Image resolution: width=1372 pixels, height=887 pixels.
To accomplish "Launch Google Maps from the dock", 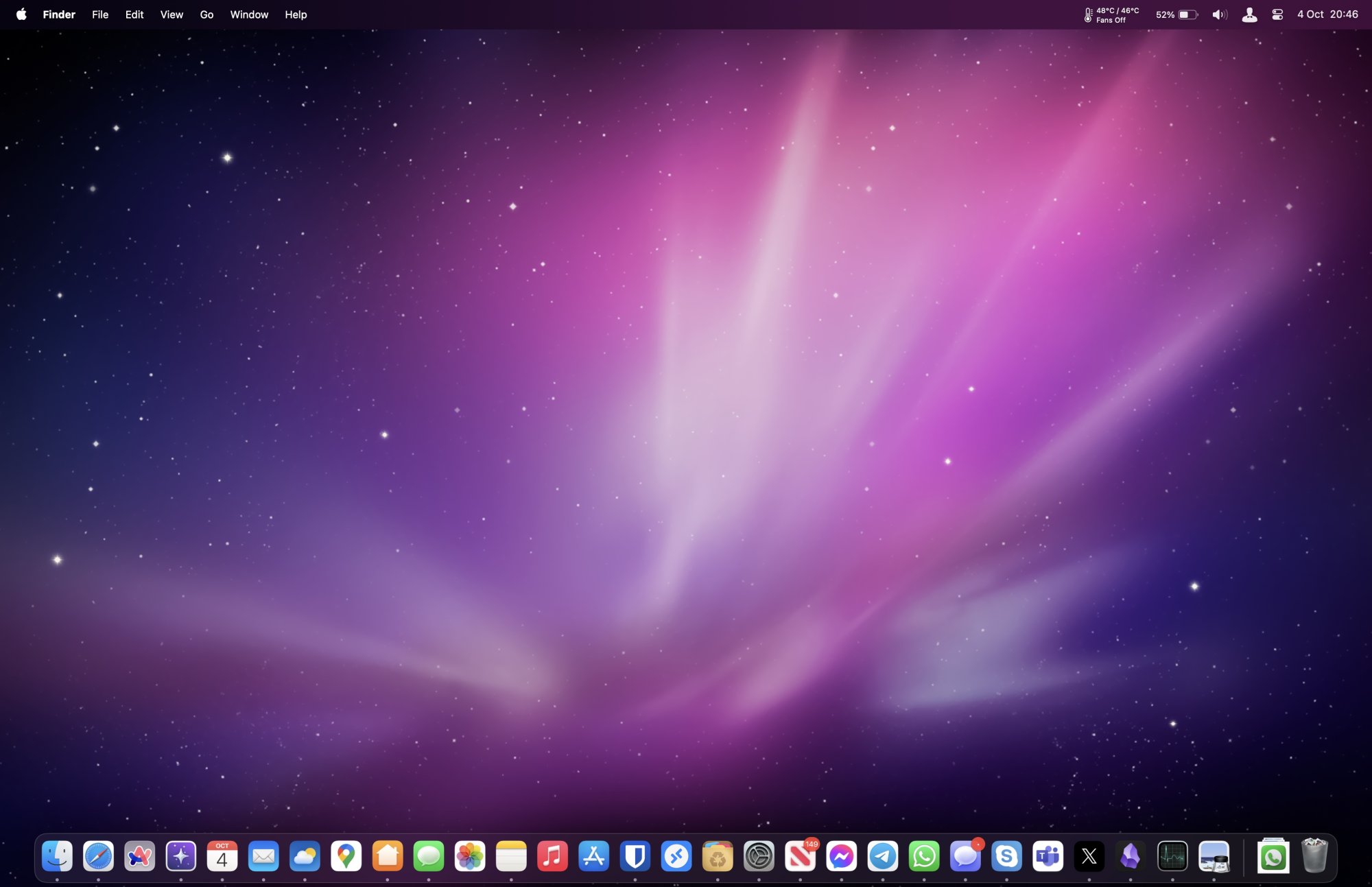I will pos(346,856).
